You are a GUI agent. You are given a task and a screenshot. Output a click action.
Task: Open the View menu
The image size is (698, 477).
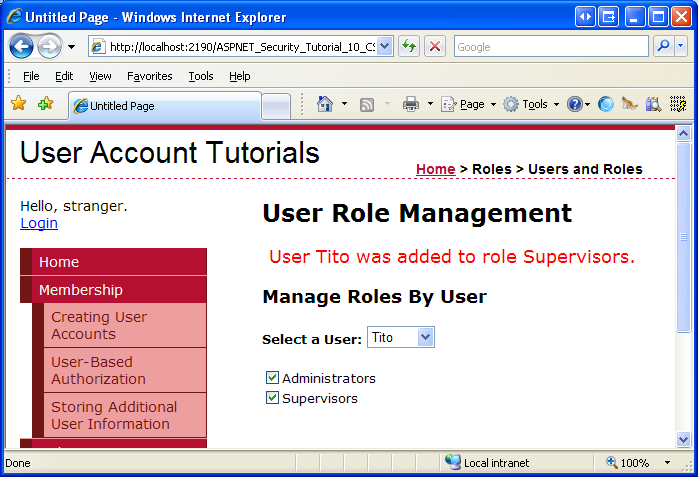tap(100, 76)
